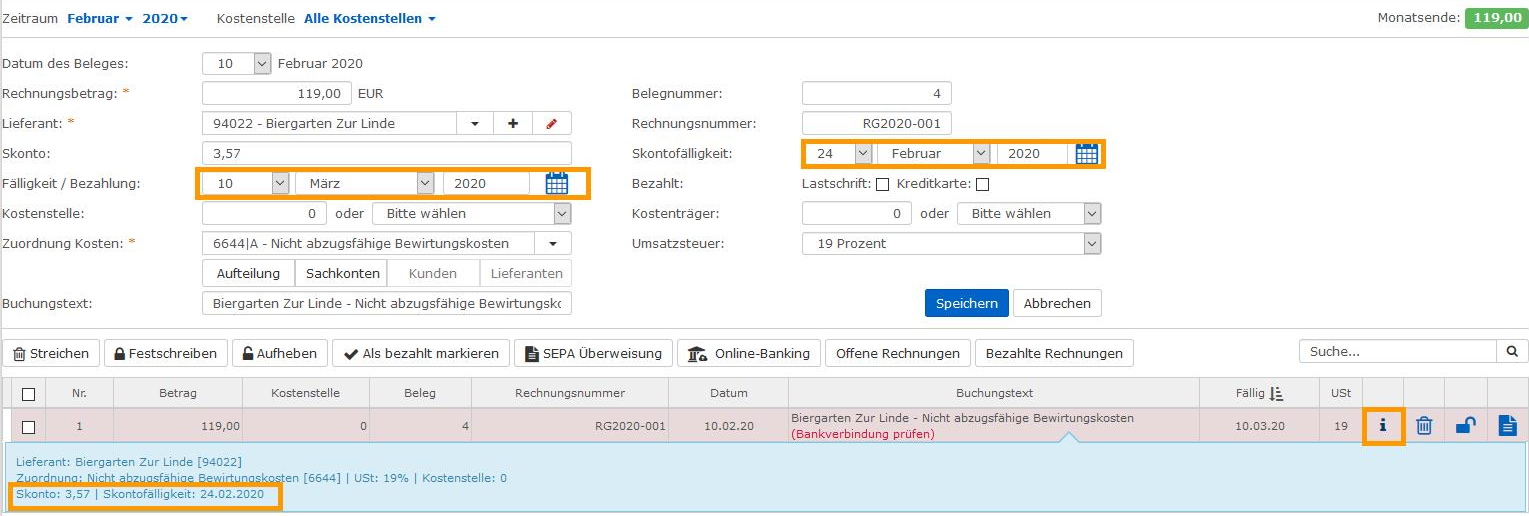Switch to Kunden tab
The image size is (1529, 516).
pos(433,273)
